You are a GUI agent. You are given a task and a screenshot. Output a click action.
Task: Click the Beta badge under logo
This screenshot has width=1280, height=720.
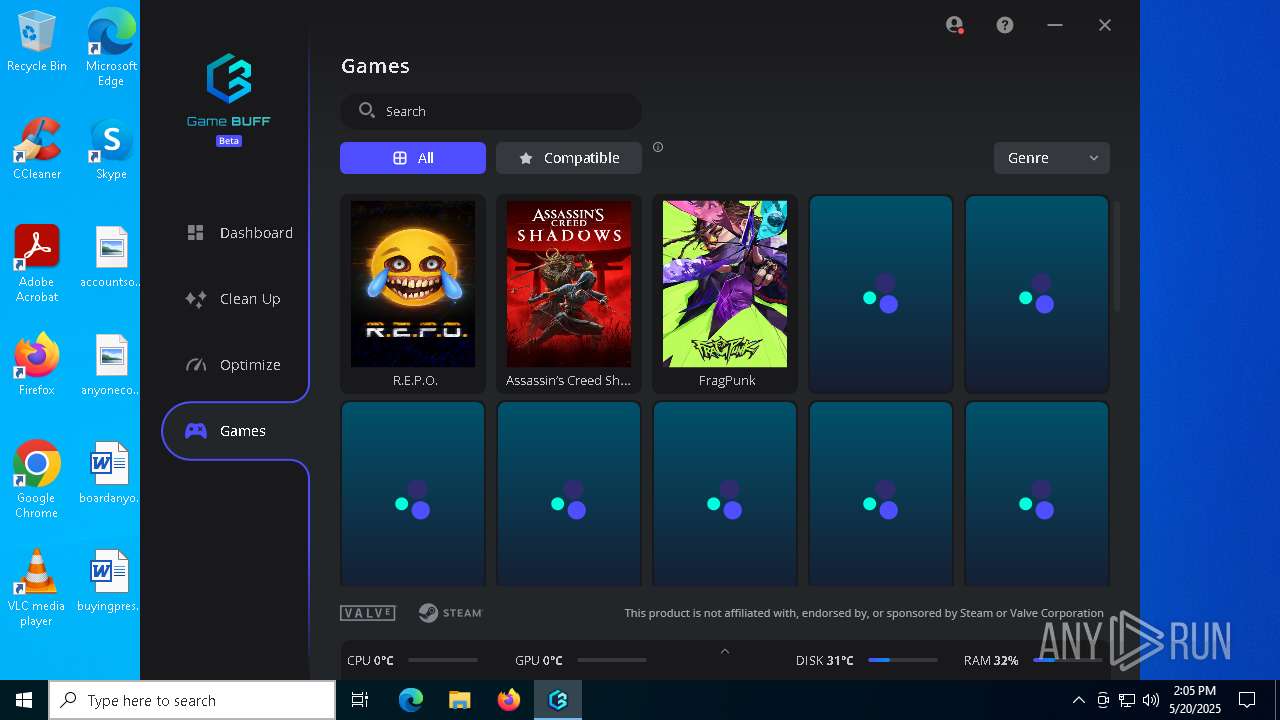click(229, 141)
